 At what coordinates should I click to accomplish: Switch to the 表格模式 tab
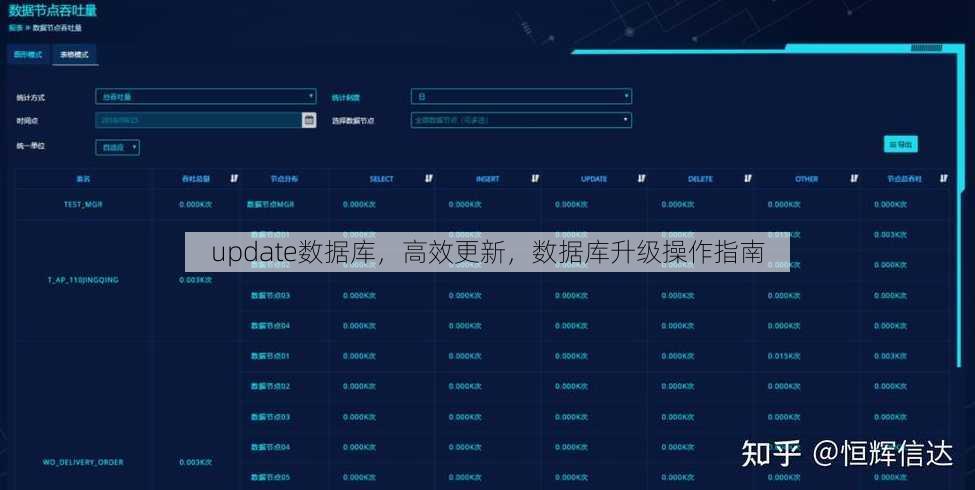pos(74,55)
